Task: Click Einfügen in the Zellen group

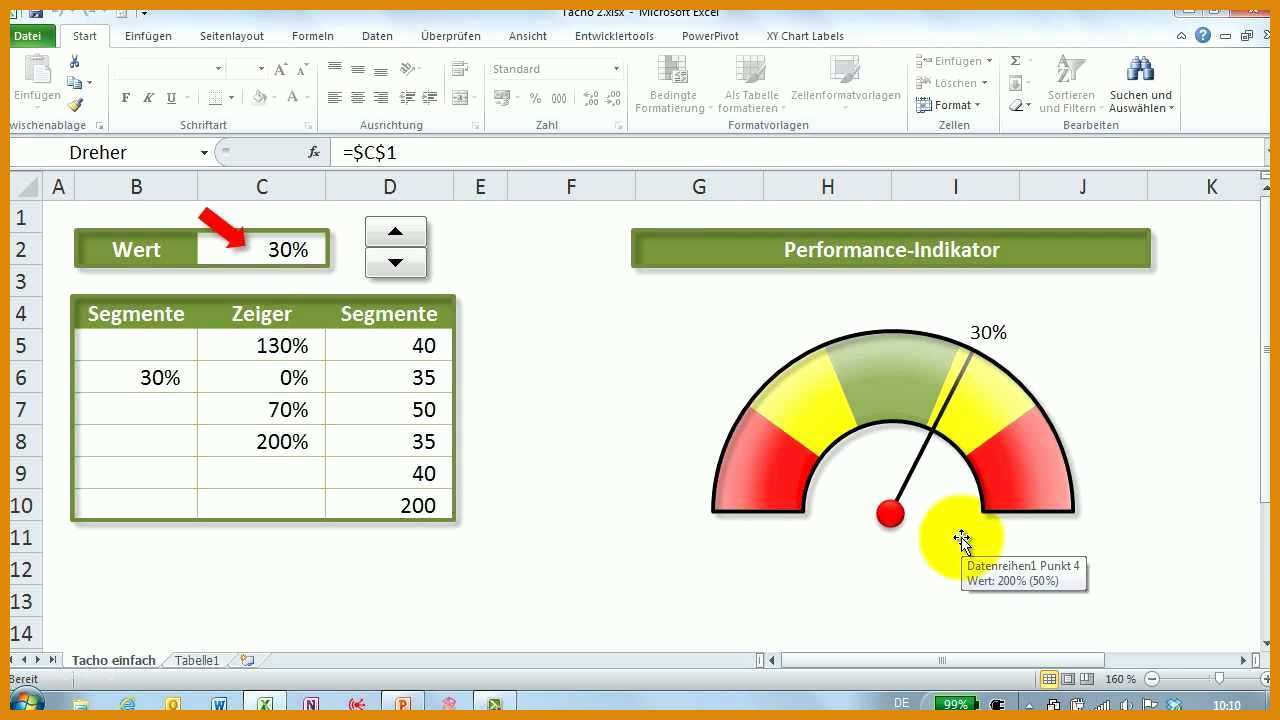Action: pyautogui.click(x=952, y=61)
